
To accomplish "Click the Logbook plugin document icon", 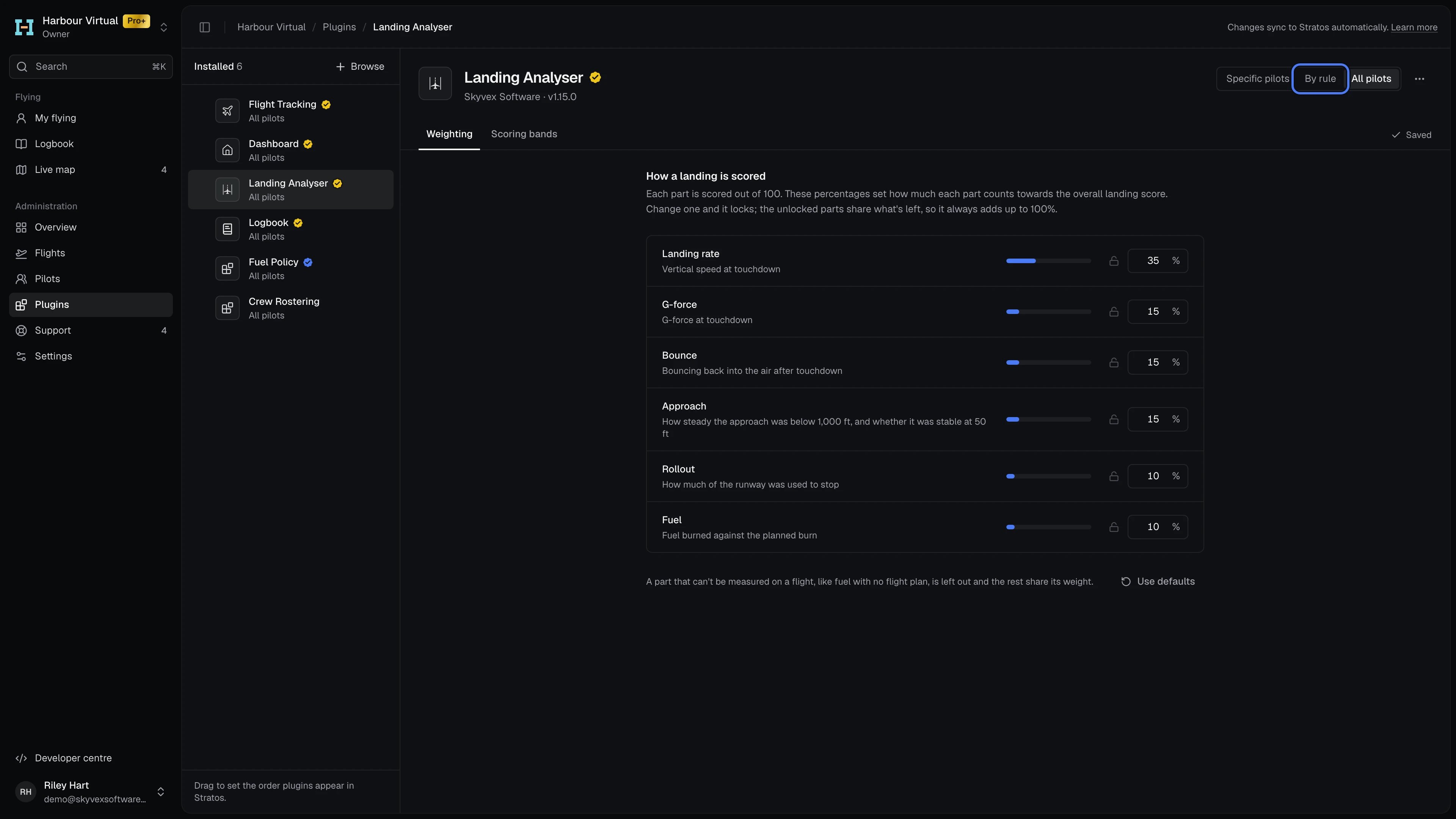I will click(227, 229).
